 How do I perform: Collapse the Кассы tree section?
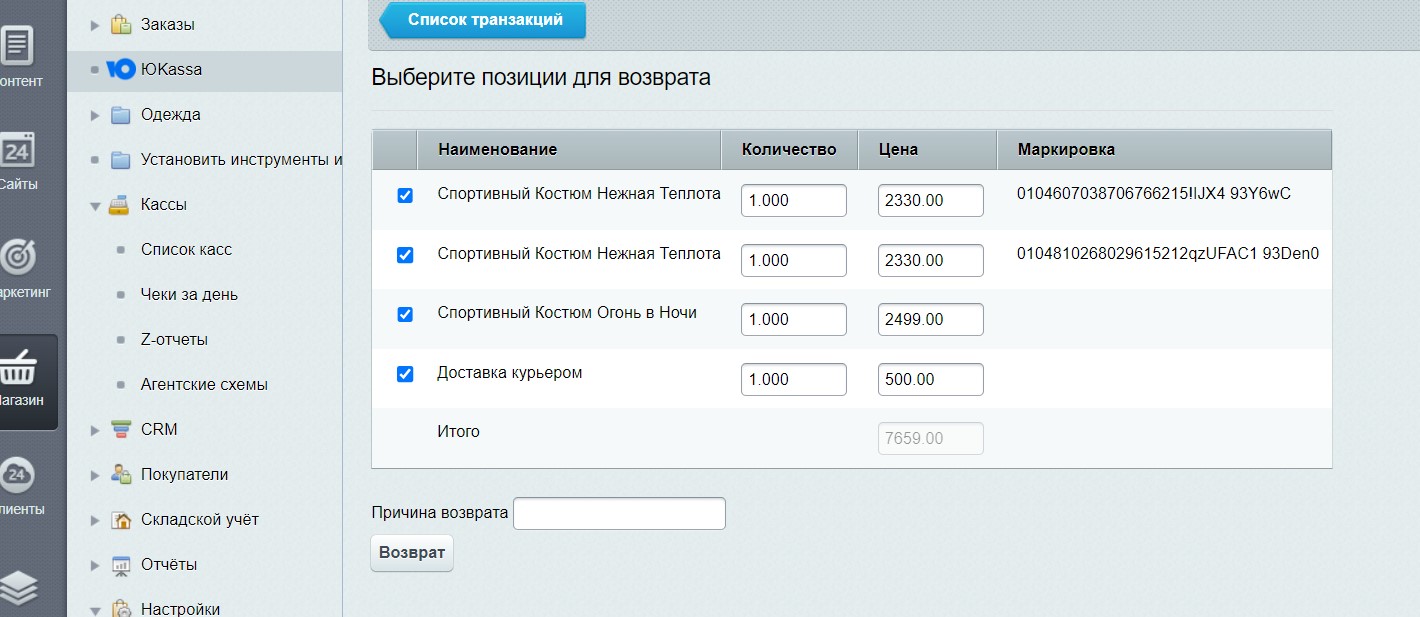pyautogui.click(x=95, y=206)
